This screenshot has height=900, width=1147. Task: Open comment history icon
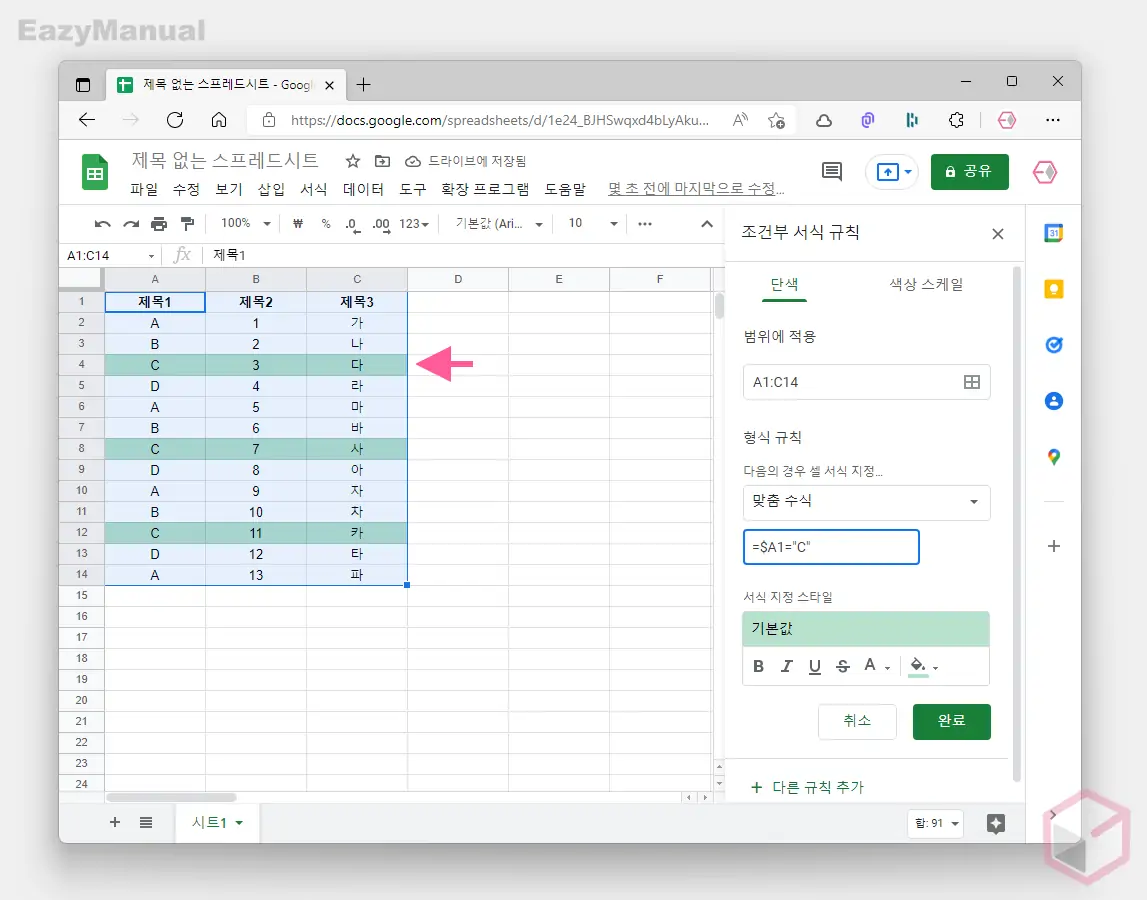(832, 172)
